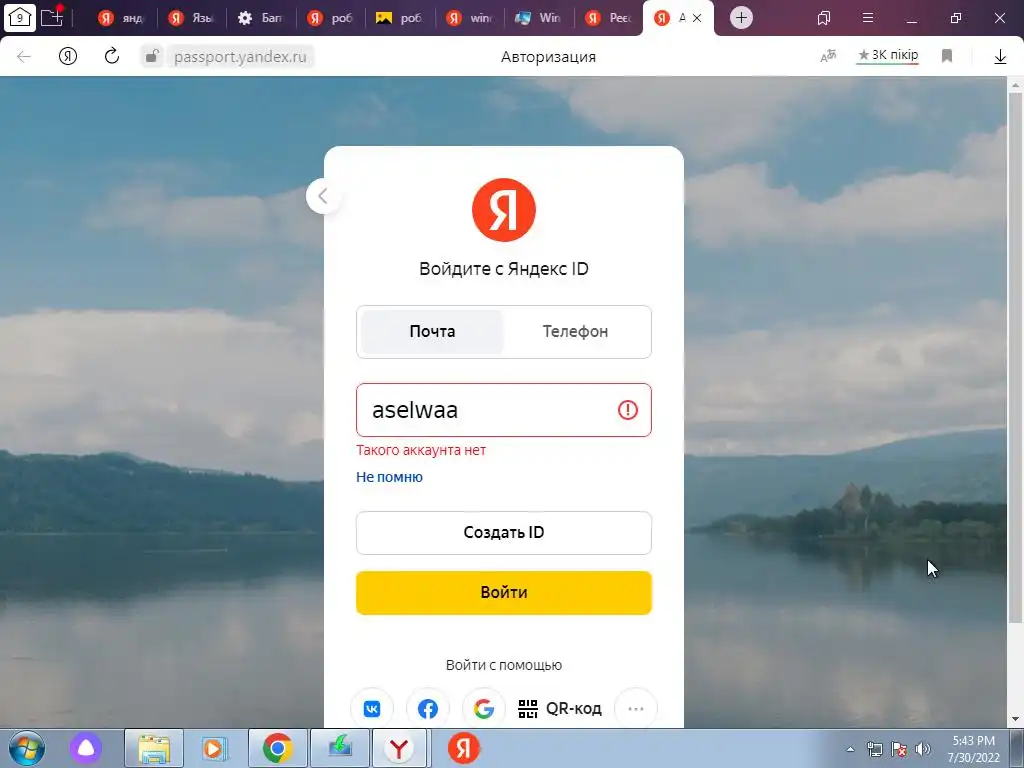This screenshot has width=1024, height=768.
Task: Sign in with Google icon
Action: click(x=483, y=709)
